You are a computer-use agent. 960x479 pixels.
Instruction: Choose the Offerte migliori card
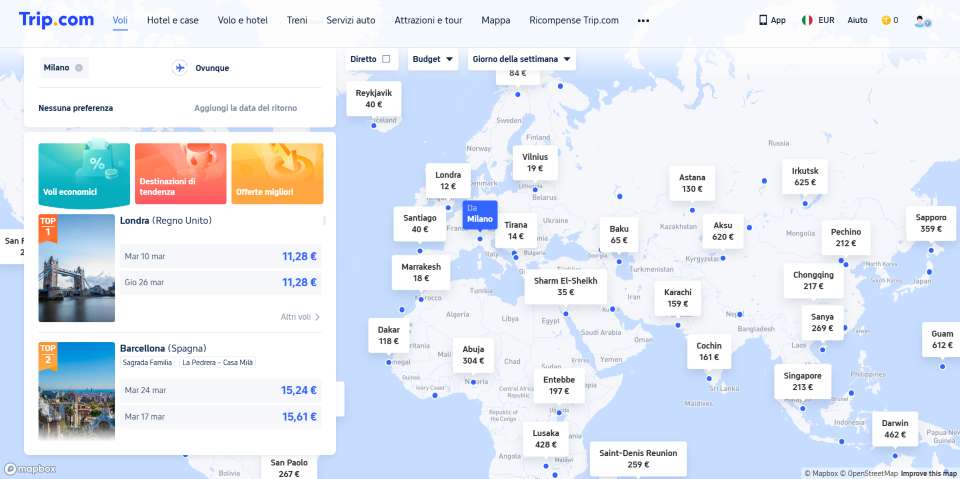[x=277, y=173]
